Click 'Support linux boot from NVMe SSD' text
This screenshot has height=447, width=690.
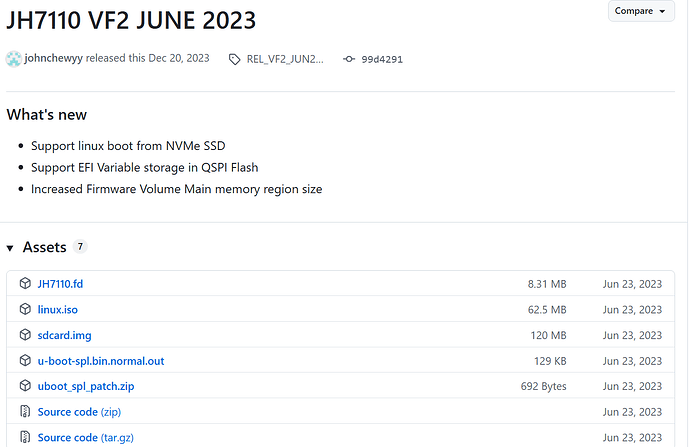128,146
